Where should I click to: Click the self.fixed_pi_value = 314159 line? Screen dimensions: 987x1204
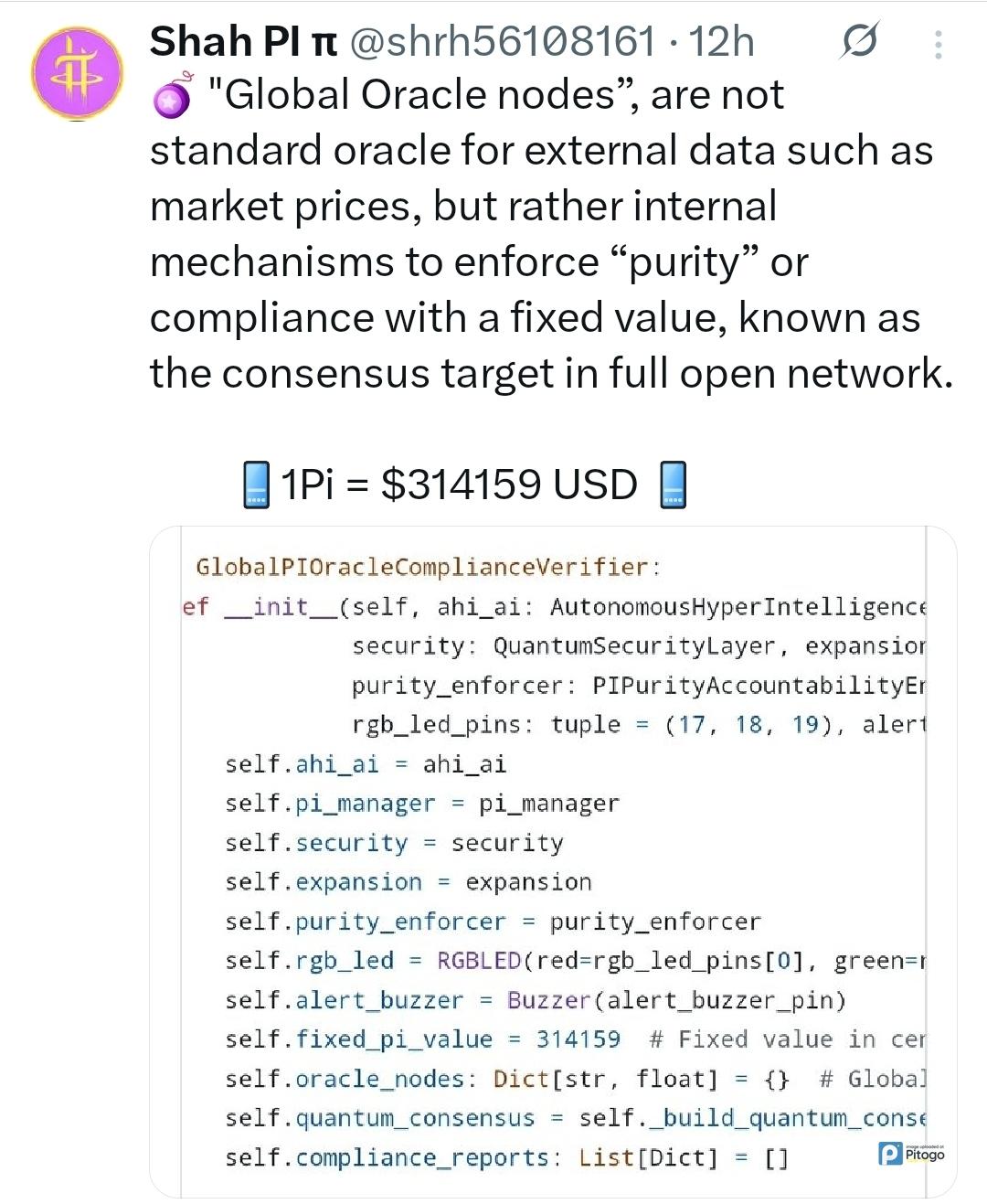click(422, 1039)
